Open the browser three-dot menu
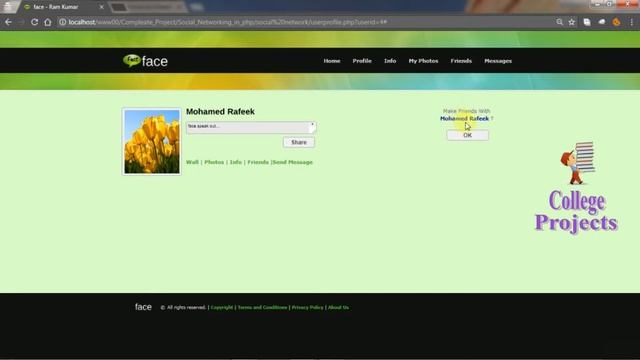The width and height of the screenshot is (640, 360). point(631,22)
